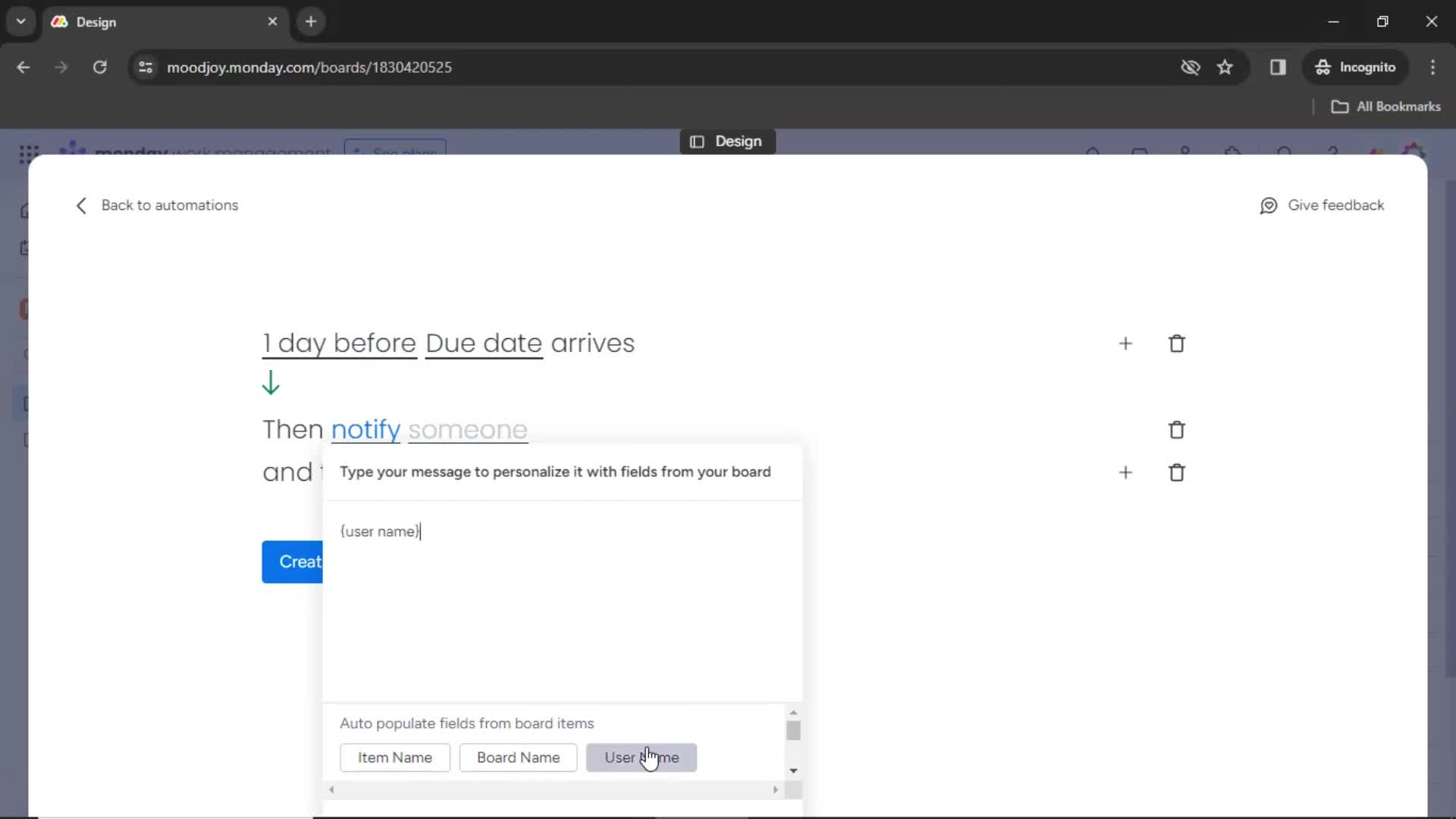Click the delete icon for the notify action
Image resolution: width=1456 pixels, height=819 pixels.
pos(1177,430)
